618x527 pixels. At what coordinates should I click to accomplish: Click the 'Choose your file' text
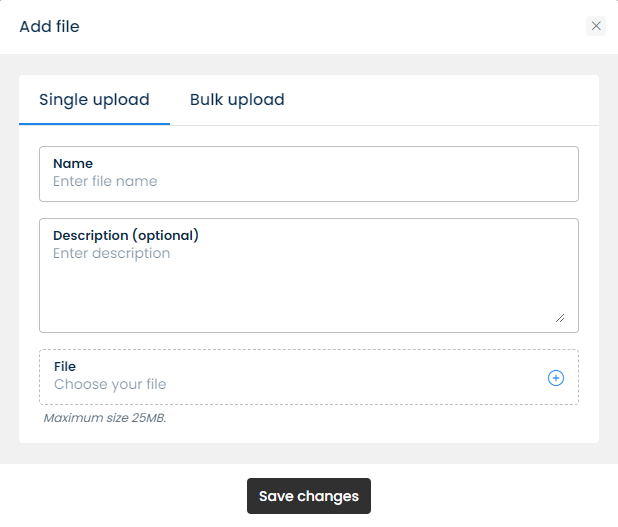pos(110,385)
